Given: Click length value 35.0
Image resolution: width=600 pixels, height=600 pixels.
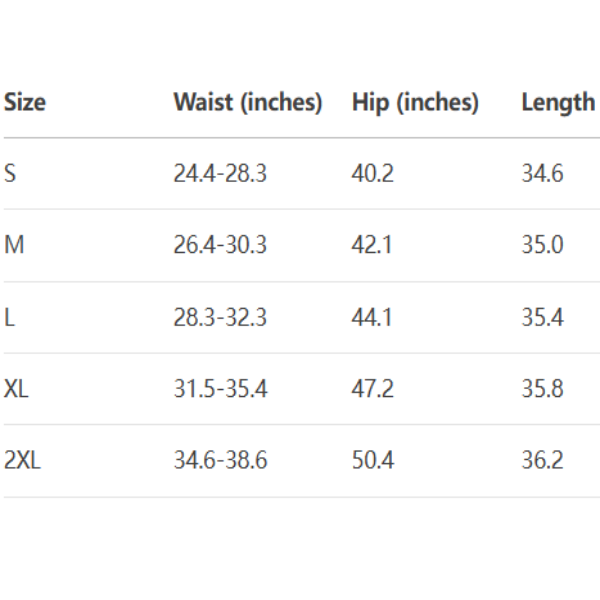Looking at the screenshot, I should click(x=542, y=245).
